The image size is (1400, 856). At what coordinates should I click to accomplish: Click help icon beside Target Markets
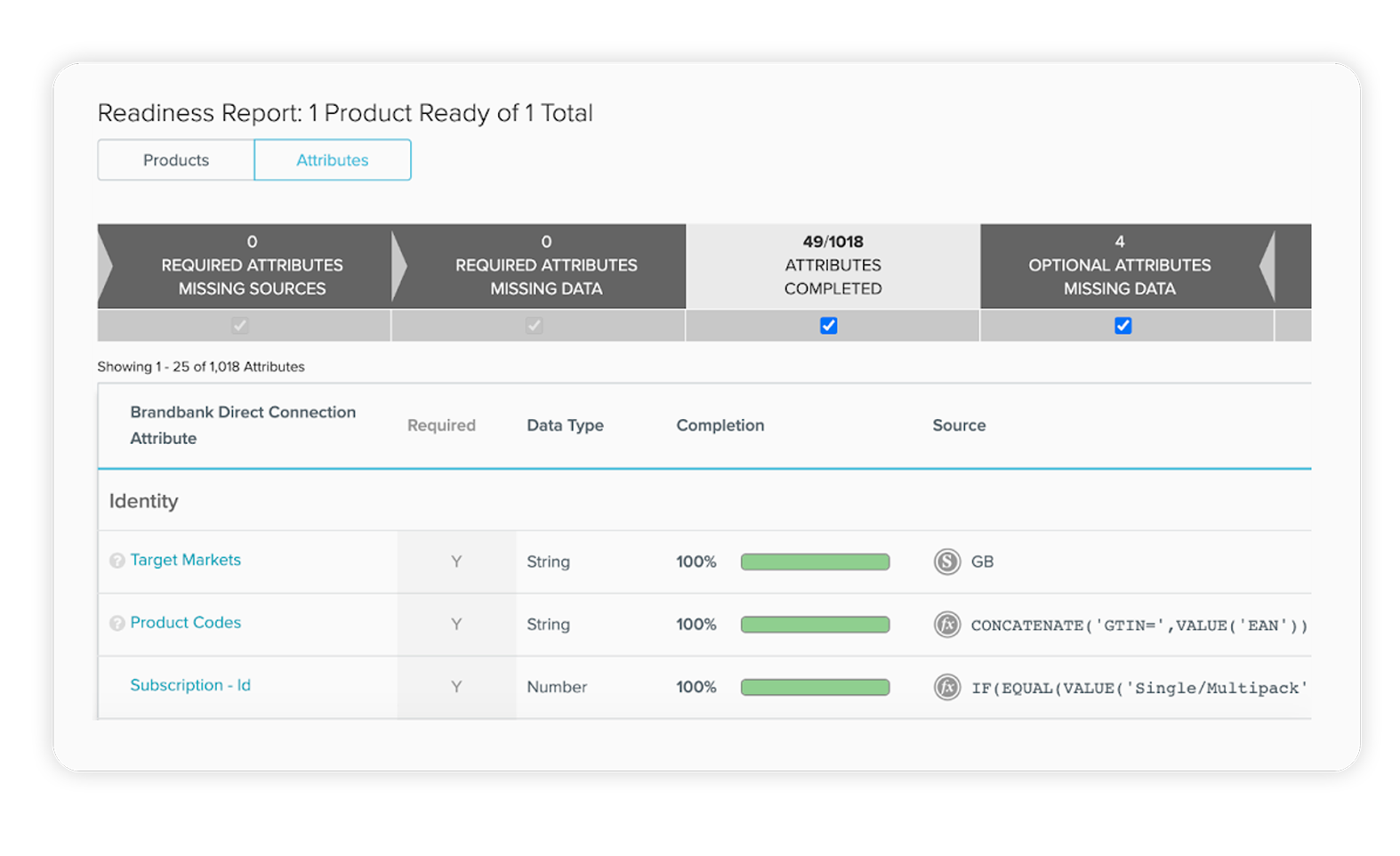117,561
